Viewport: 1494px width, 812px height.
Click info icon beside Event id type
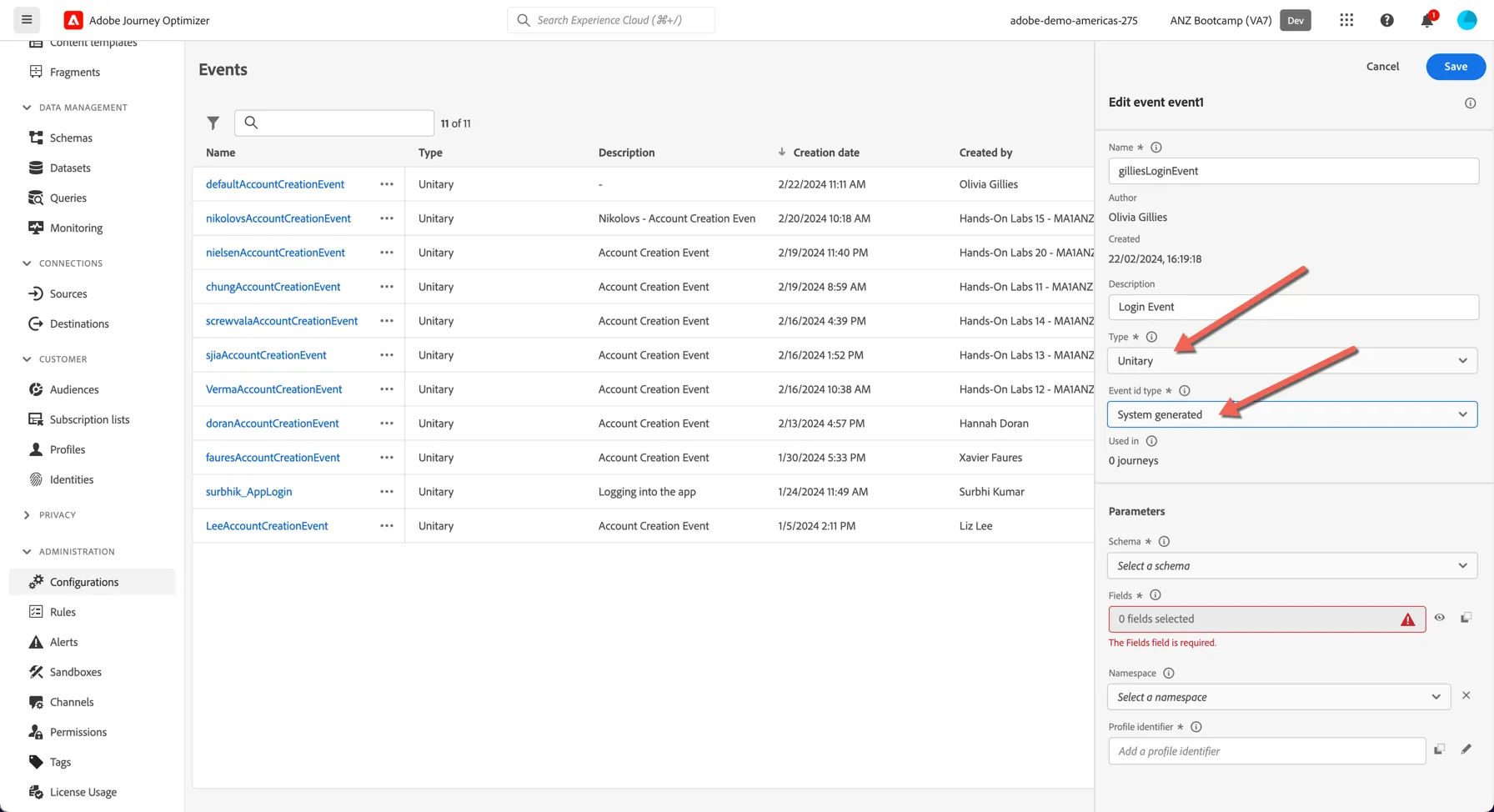pos(1184,391)
